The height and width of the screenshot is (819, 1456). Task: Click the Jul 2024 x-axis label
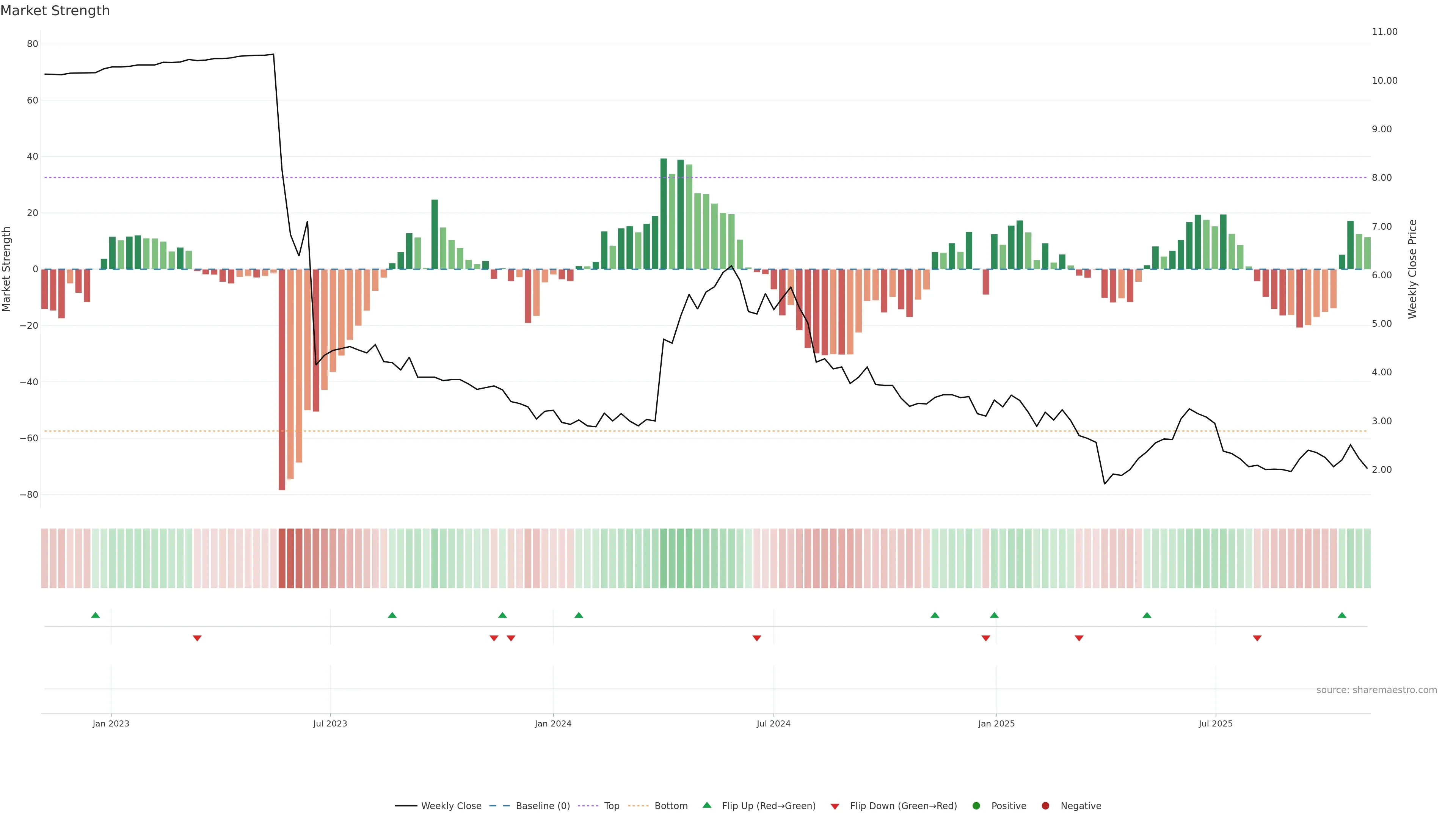[x=773, y=723]
